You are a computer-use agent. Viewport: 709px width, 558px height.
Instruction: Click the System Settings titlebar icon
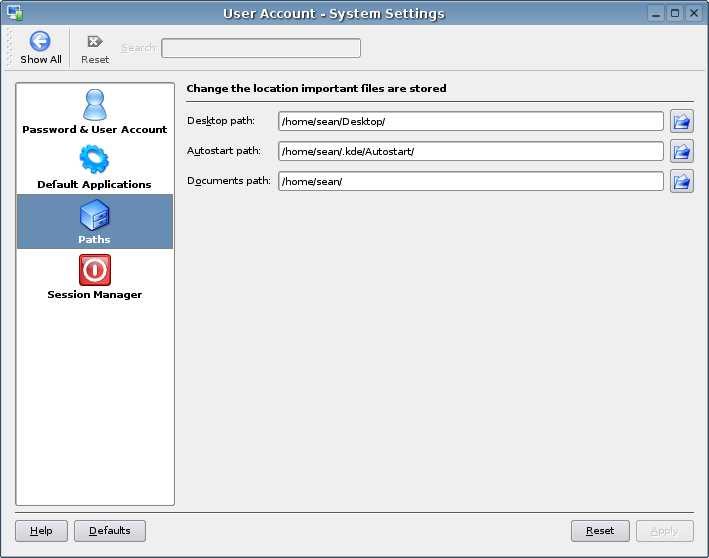pos(15,13)
